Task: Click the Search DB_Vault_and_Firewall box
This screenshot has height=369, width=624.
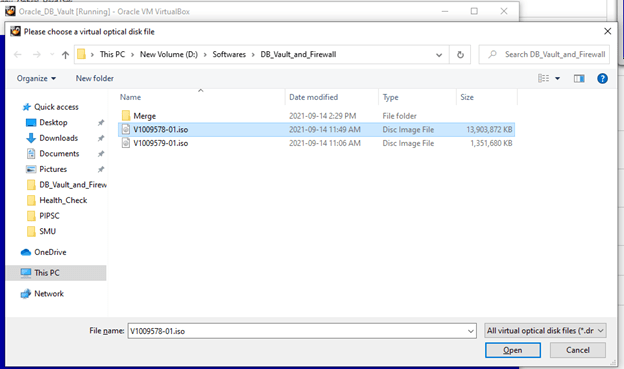Action: point(544,55)
